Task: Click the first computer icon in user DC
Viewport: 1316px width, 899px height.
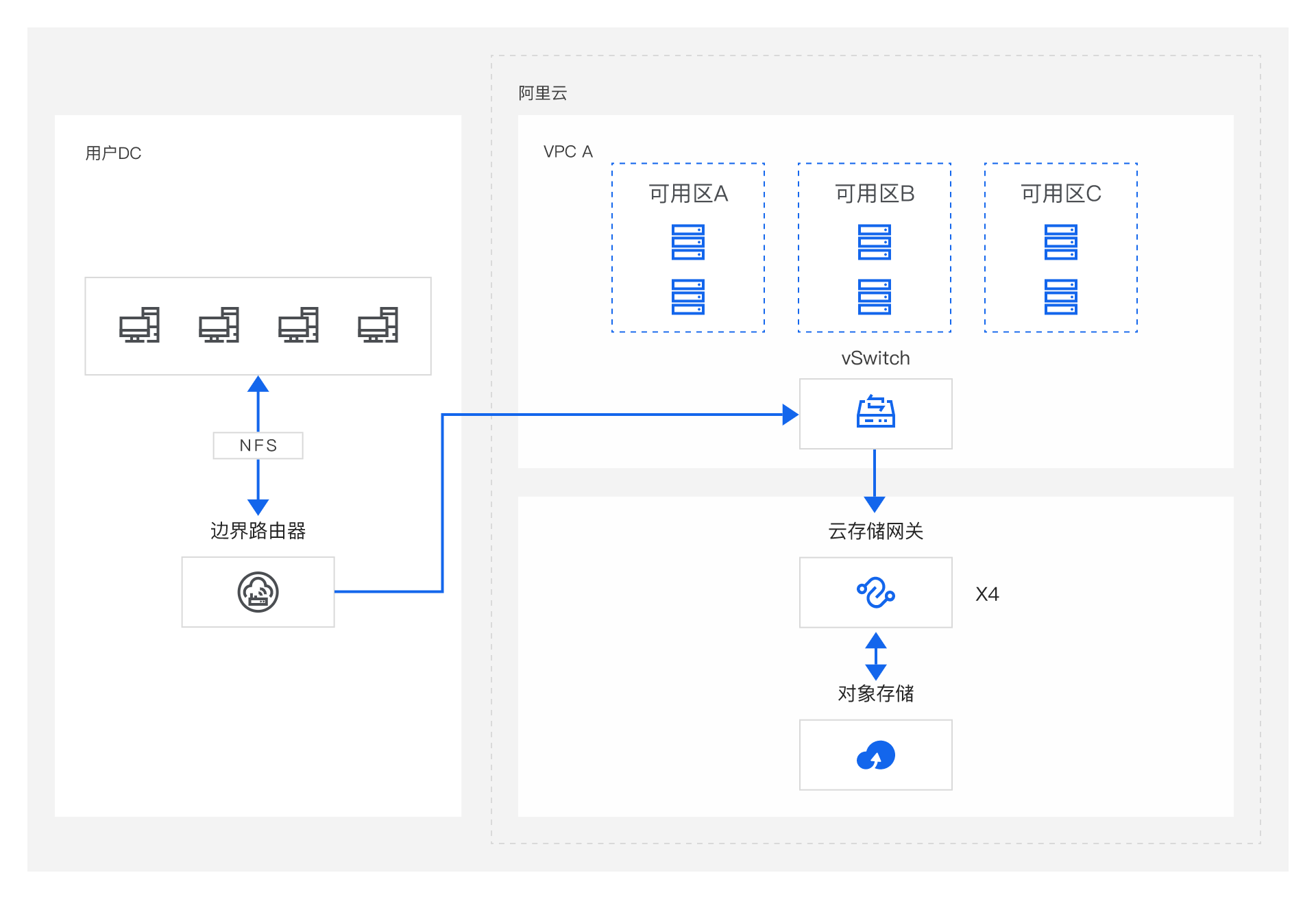Action: tap(139, 325)
